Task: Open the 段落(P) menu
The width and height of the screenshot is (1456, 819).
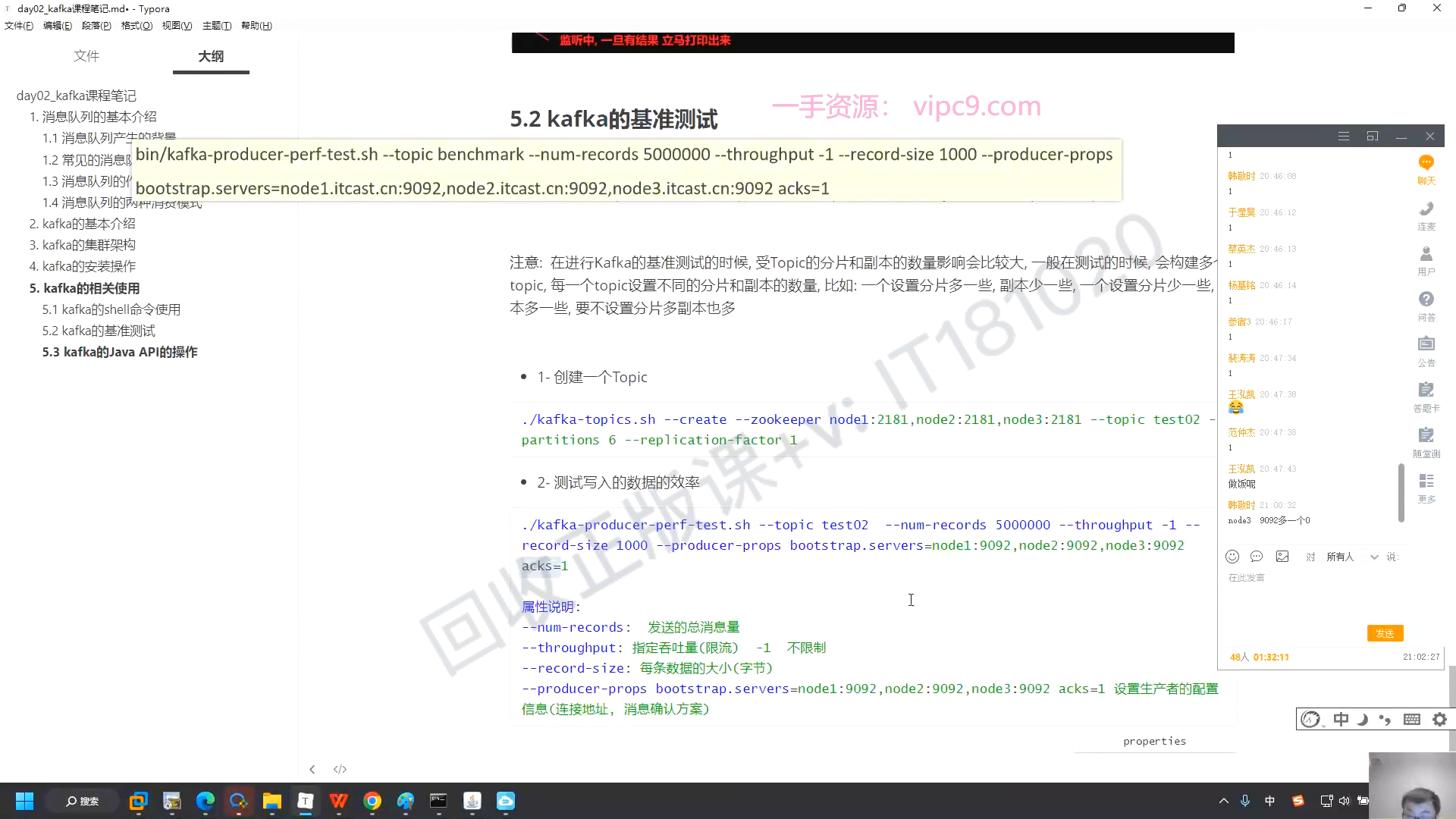Action: pyautogui.click(x=96, y=26)
